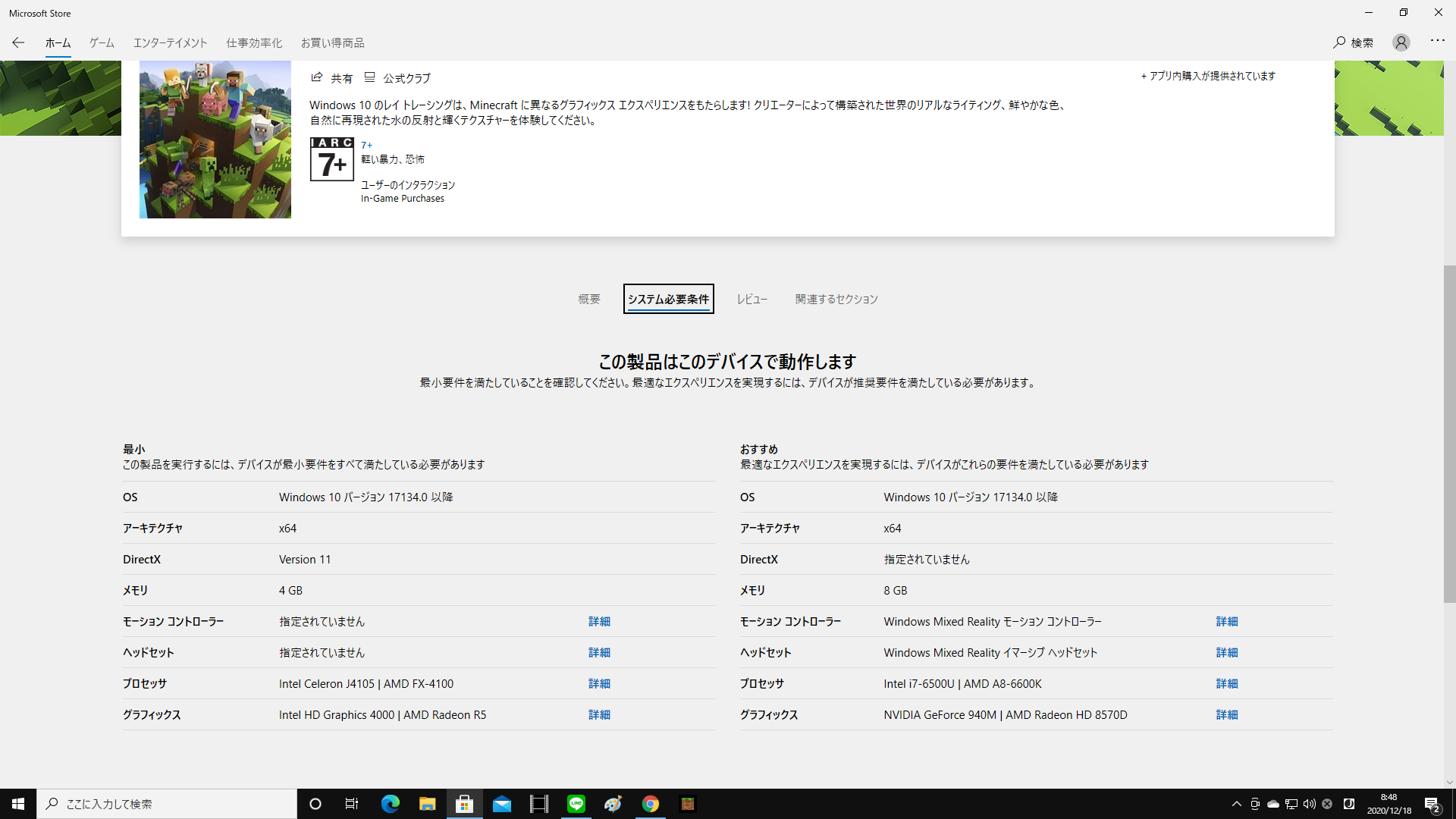Click the page vertical scrollbar thumb
Viewport: 1456px width, 819px height.
click(x=1449, y=432)
